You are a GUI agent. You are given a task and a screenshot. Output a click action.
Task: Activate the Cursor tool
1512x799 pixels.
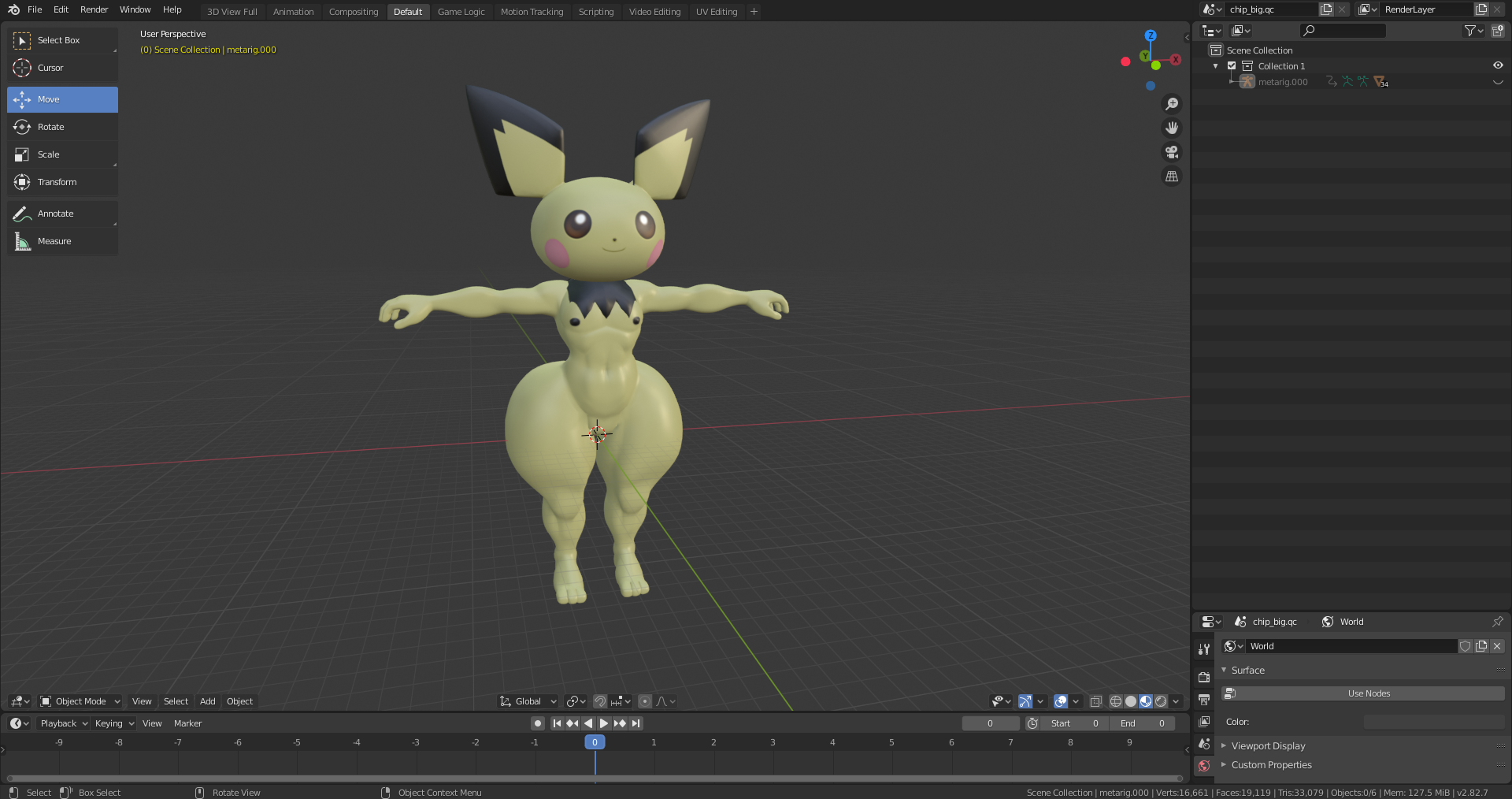(x=62, y=68)
